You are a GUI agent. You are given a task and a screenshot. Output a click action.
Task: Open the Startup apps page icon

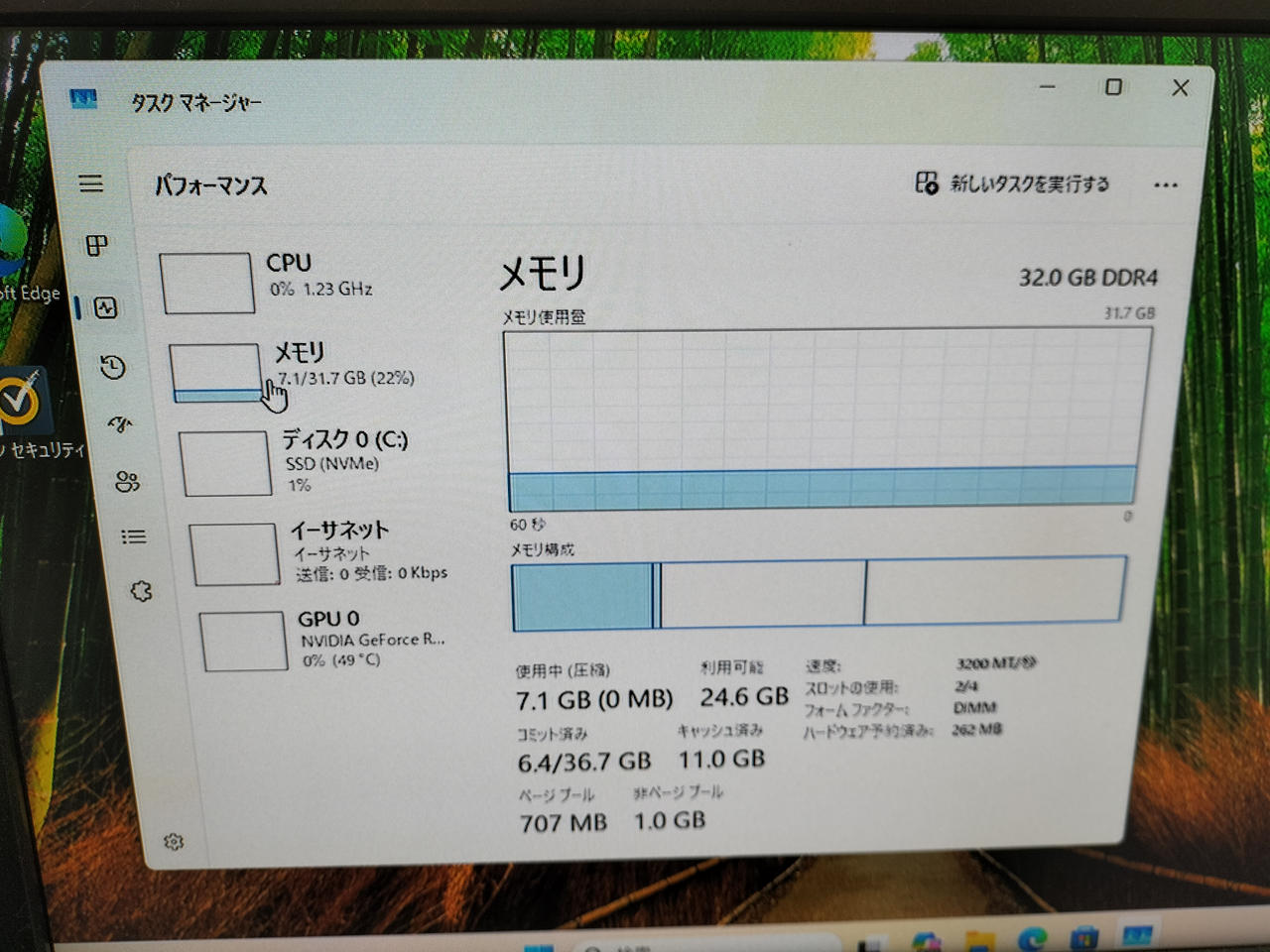pyautogui.click(x=120, y=425)
